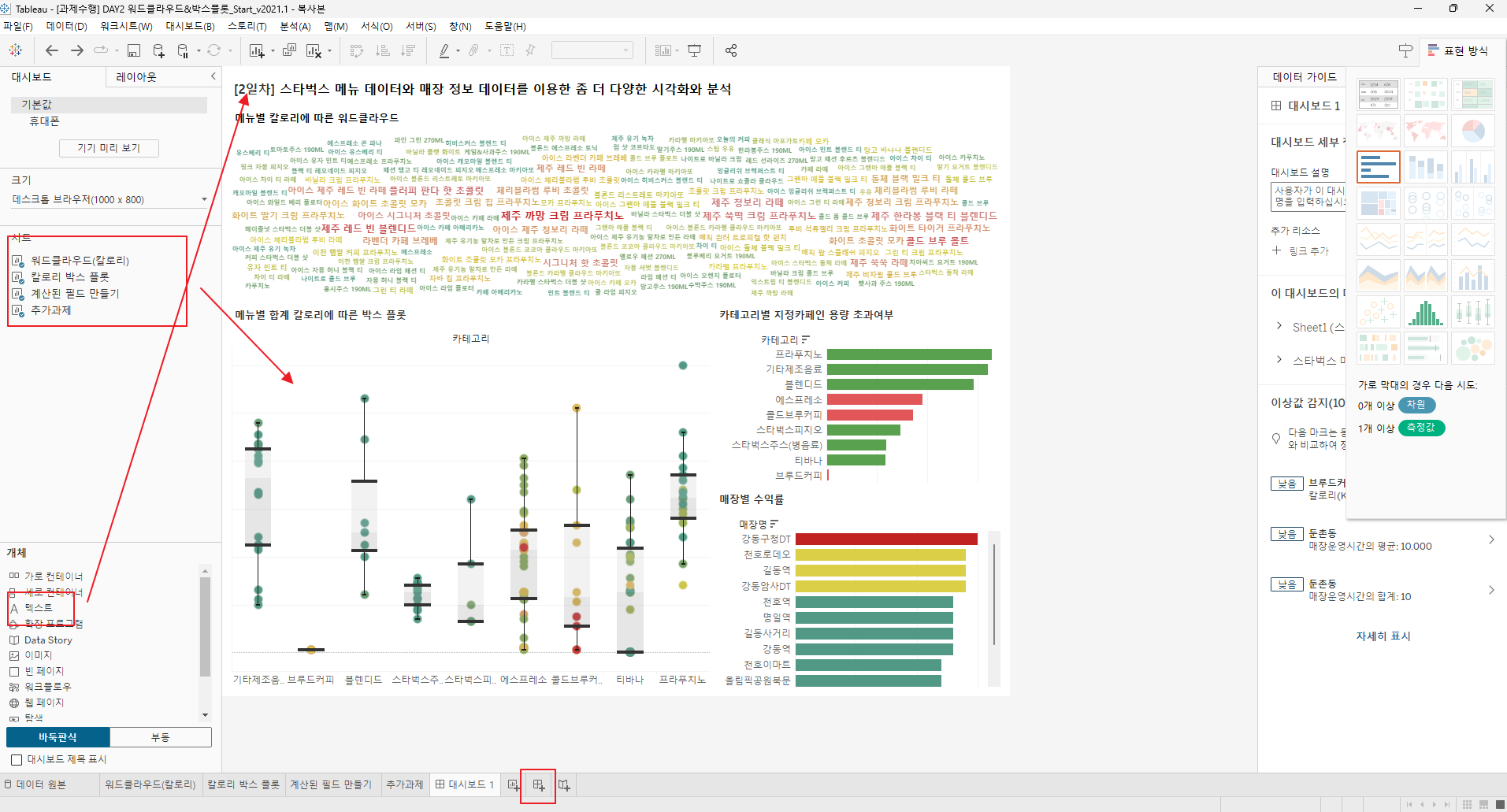Select the horizontal bars chart in Show Me

[x=1378, y=167]
